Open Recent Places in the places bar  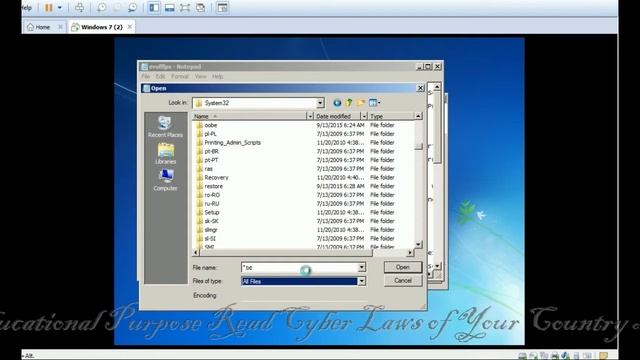[x=165, y=127]
